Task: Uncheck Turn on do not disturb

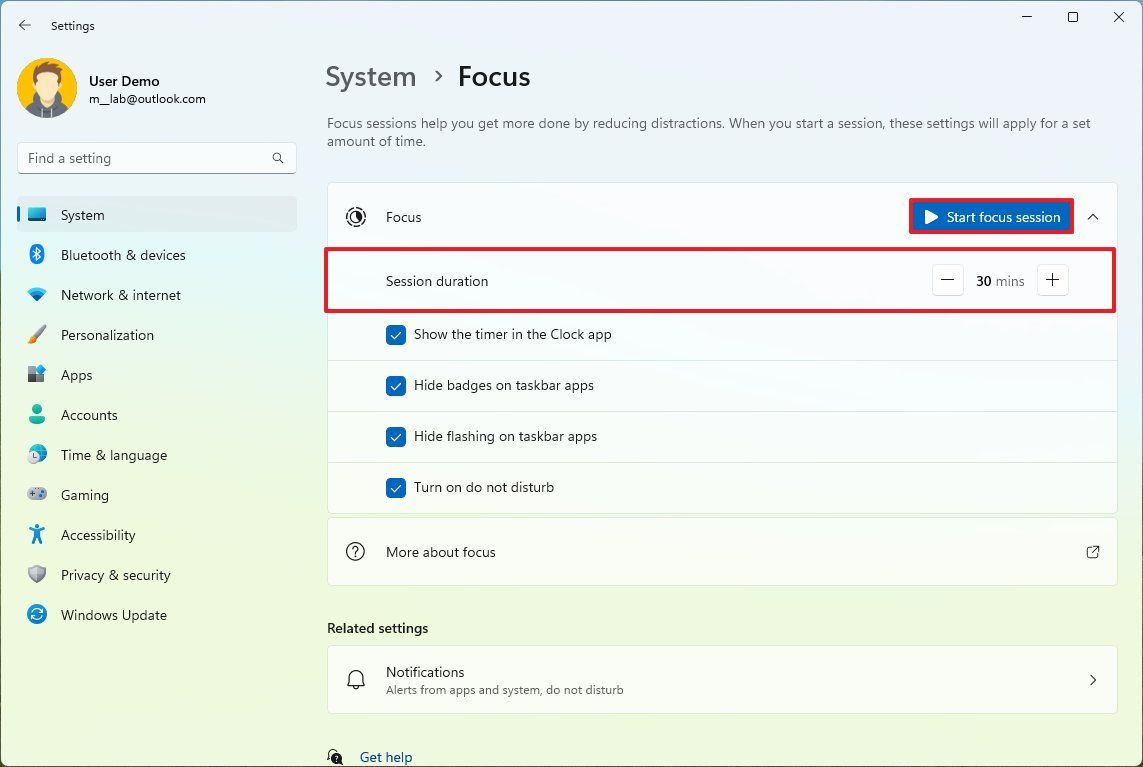Action: coord(396,488)
